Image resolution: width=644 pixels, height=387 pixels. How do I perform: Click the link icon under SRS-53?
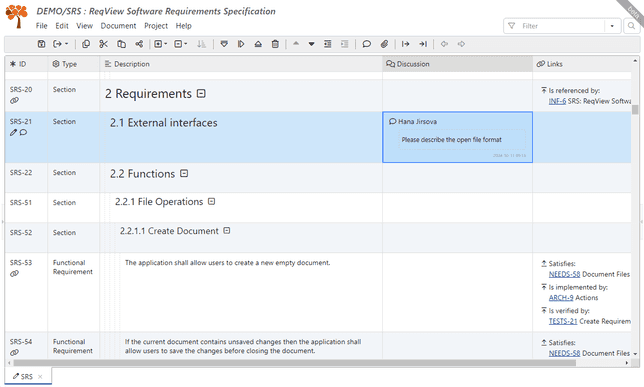(x=14, y=274)
